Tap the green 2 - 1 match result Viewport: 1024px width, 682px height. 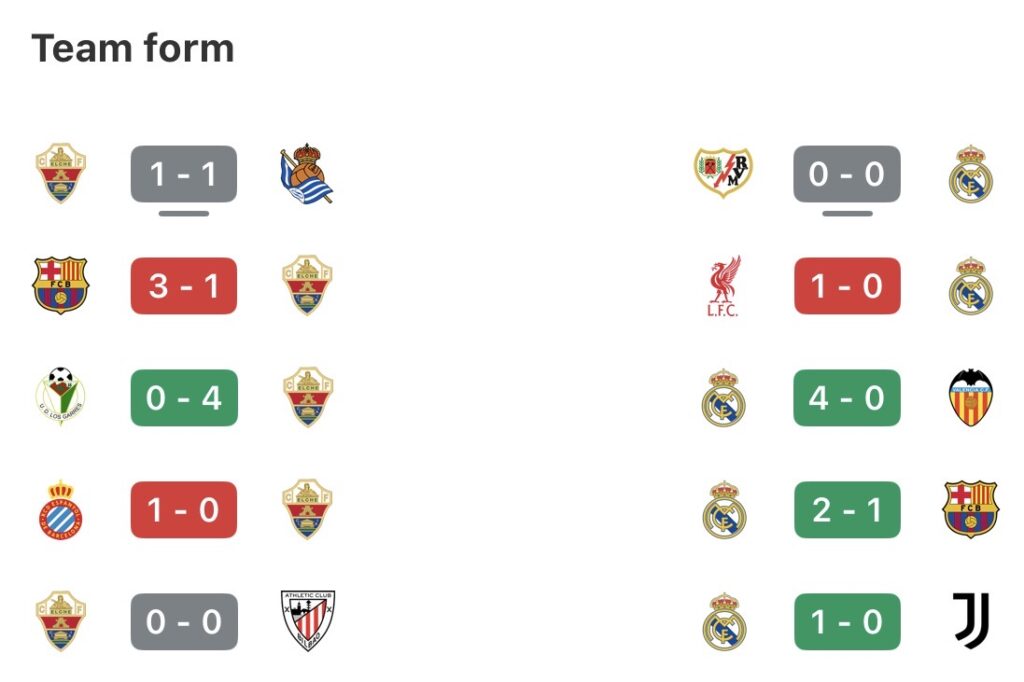coord(847,510)
